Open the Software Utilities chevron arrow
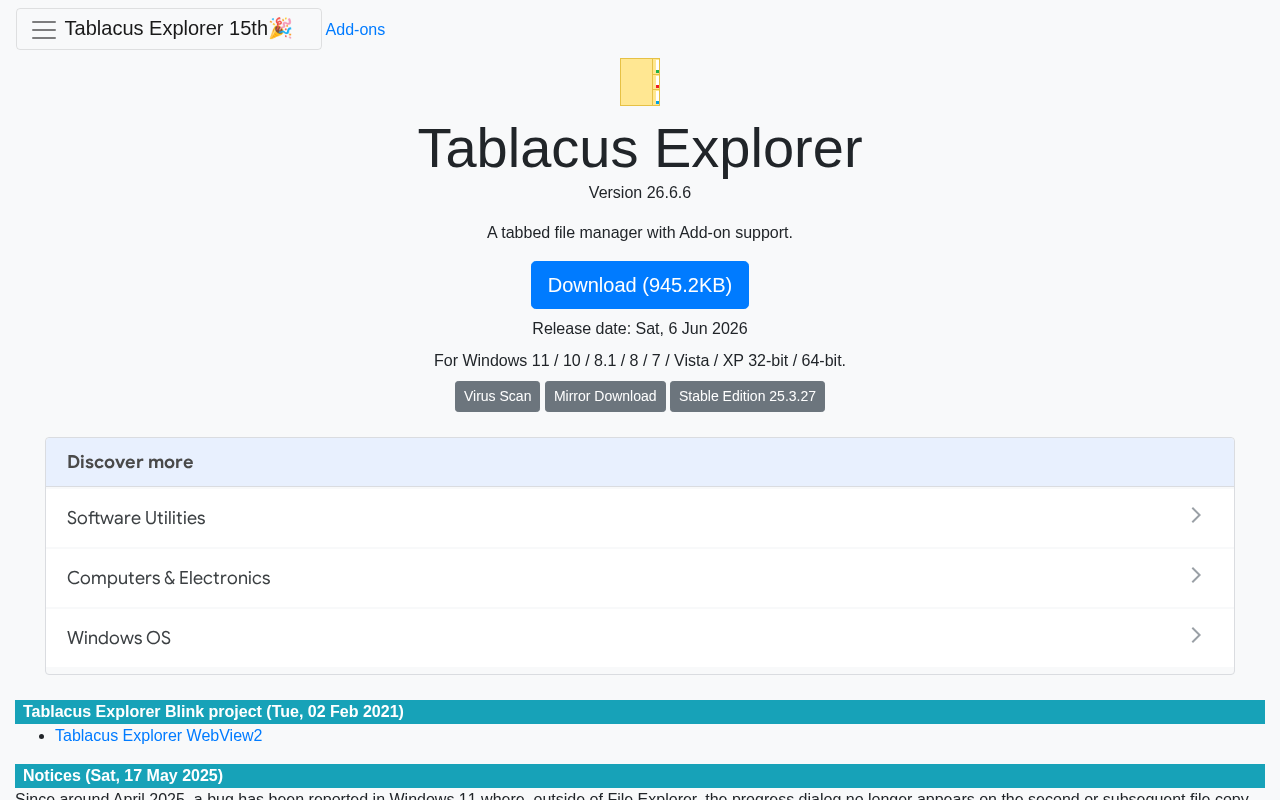This screenshot has height=800, width=1280. [1196, 516]
